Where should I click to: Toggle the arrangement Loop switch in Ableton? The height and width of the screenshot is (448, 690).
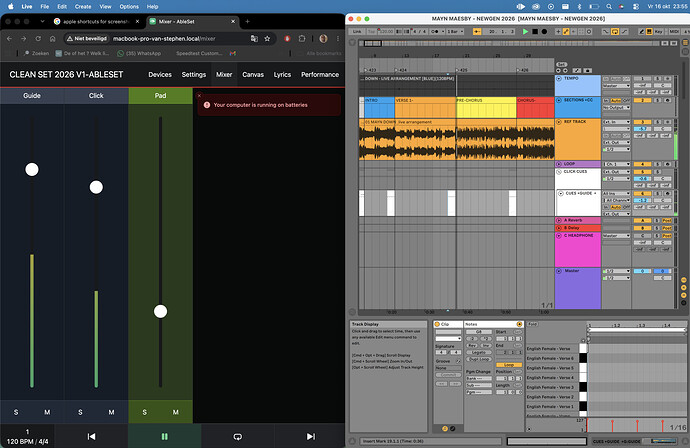click(x=615, y=32)
